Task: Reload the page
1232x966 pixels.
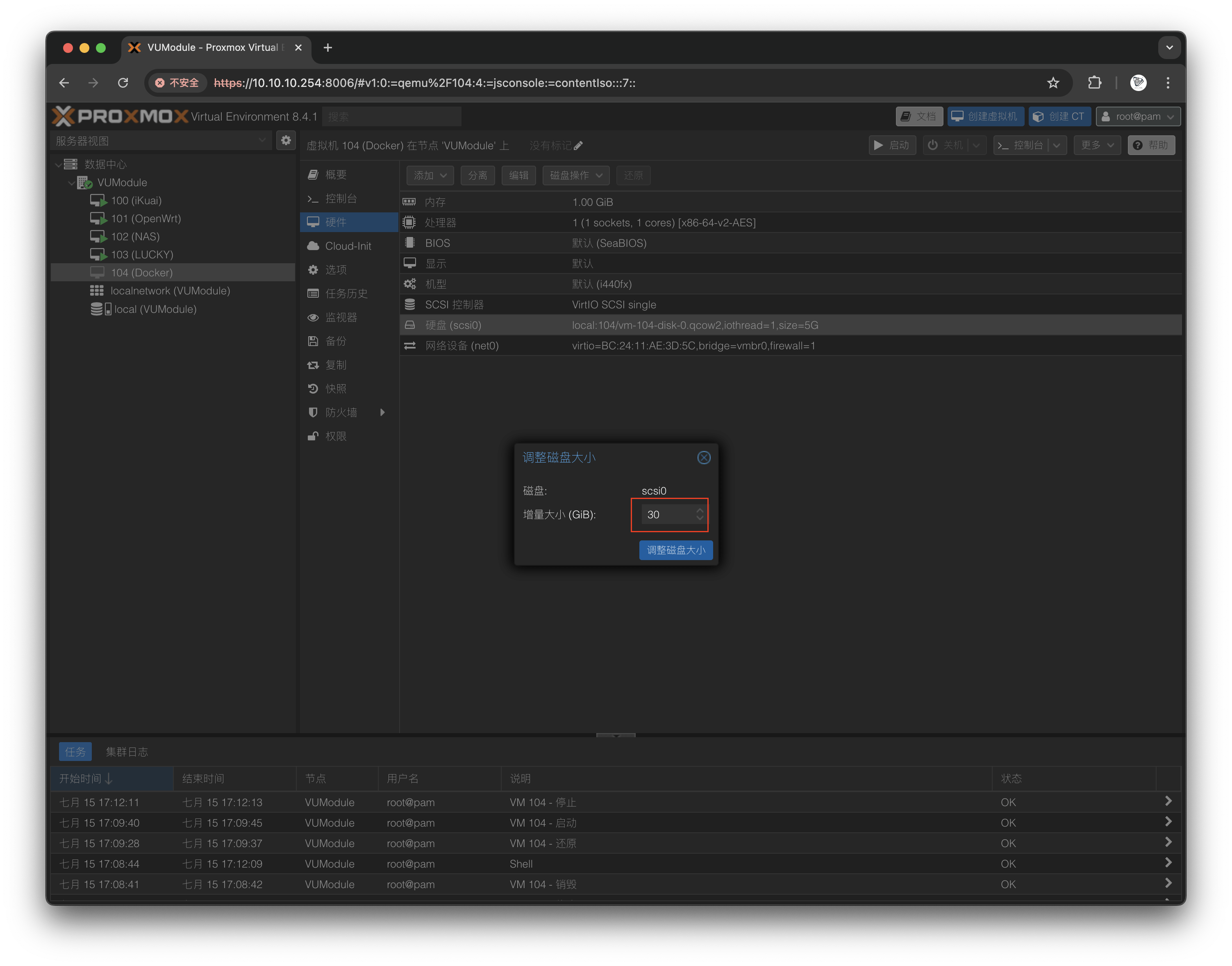Action: coord(123,83)
